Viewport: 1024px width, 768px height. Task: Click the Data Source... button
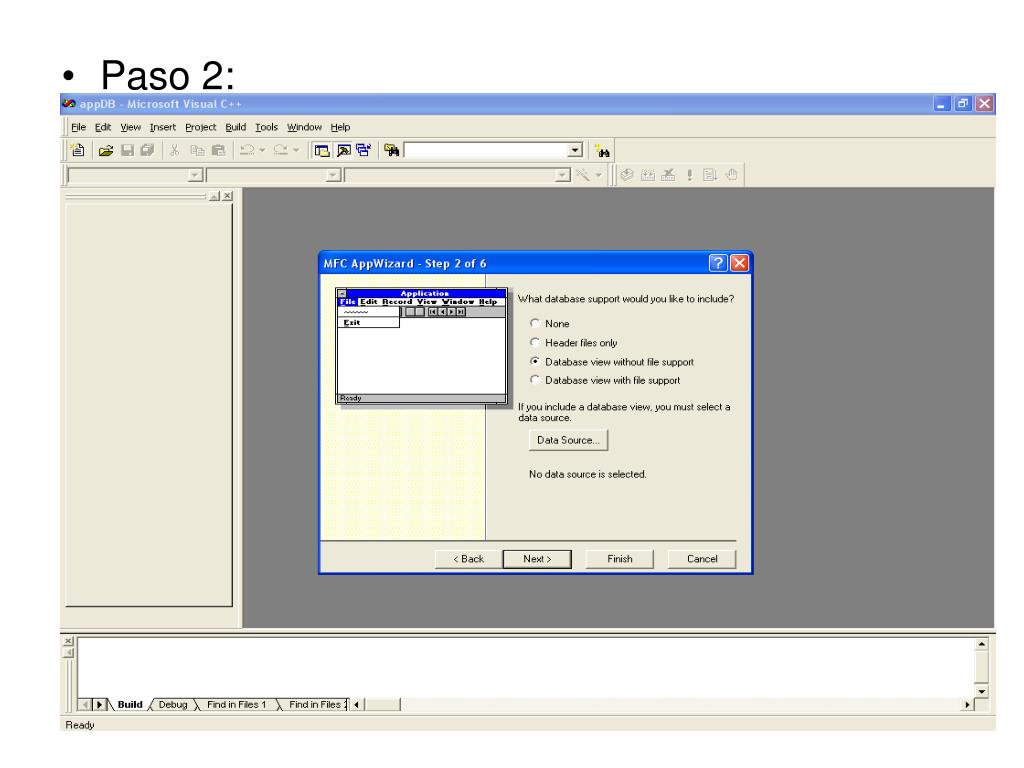(568, 440)
